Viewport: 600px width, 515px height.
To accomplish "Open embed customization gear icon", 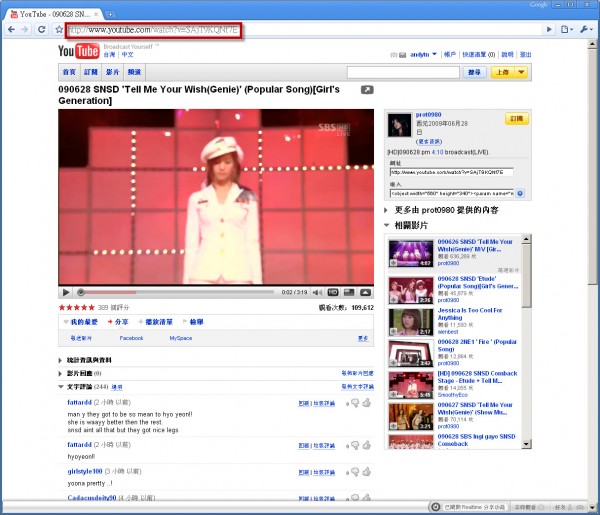I will pos(520,194).
